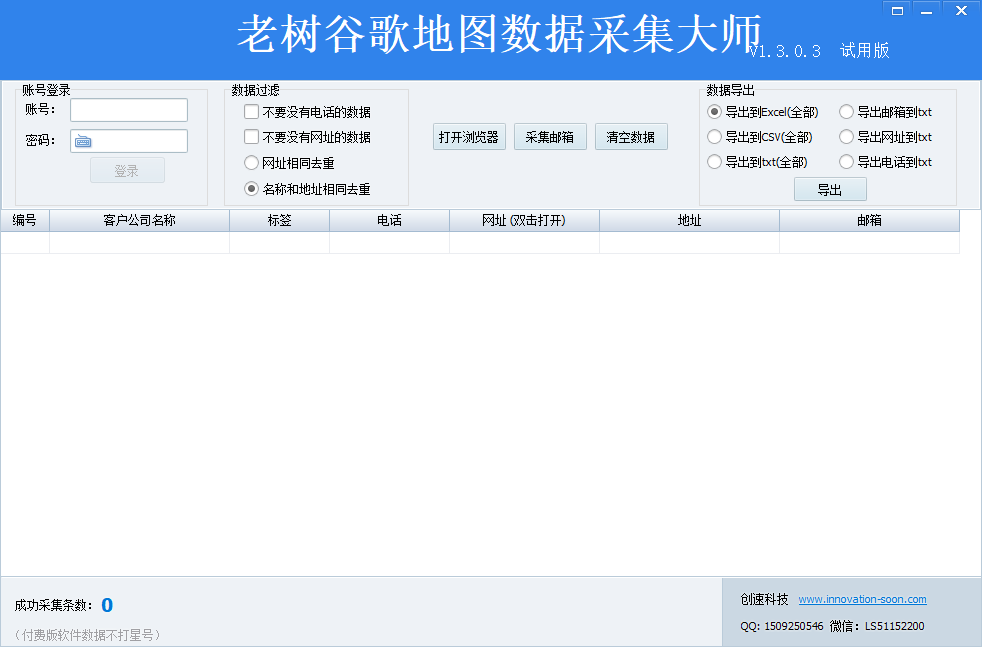Open the www.innovation-soon.com link
982x647 pixels.
point(862,599)
